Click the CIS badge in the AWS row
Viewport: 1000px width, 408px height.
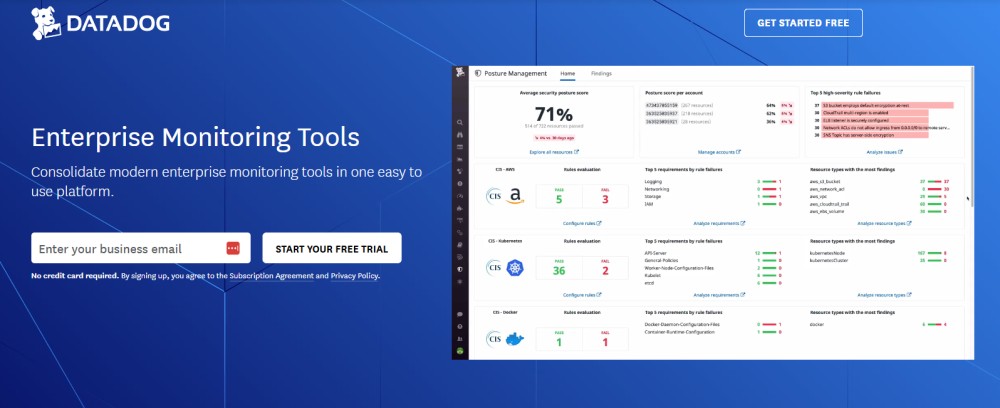pyautogui.click(x=494, y=197)
